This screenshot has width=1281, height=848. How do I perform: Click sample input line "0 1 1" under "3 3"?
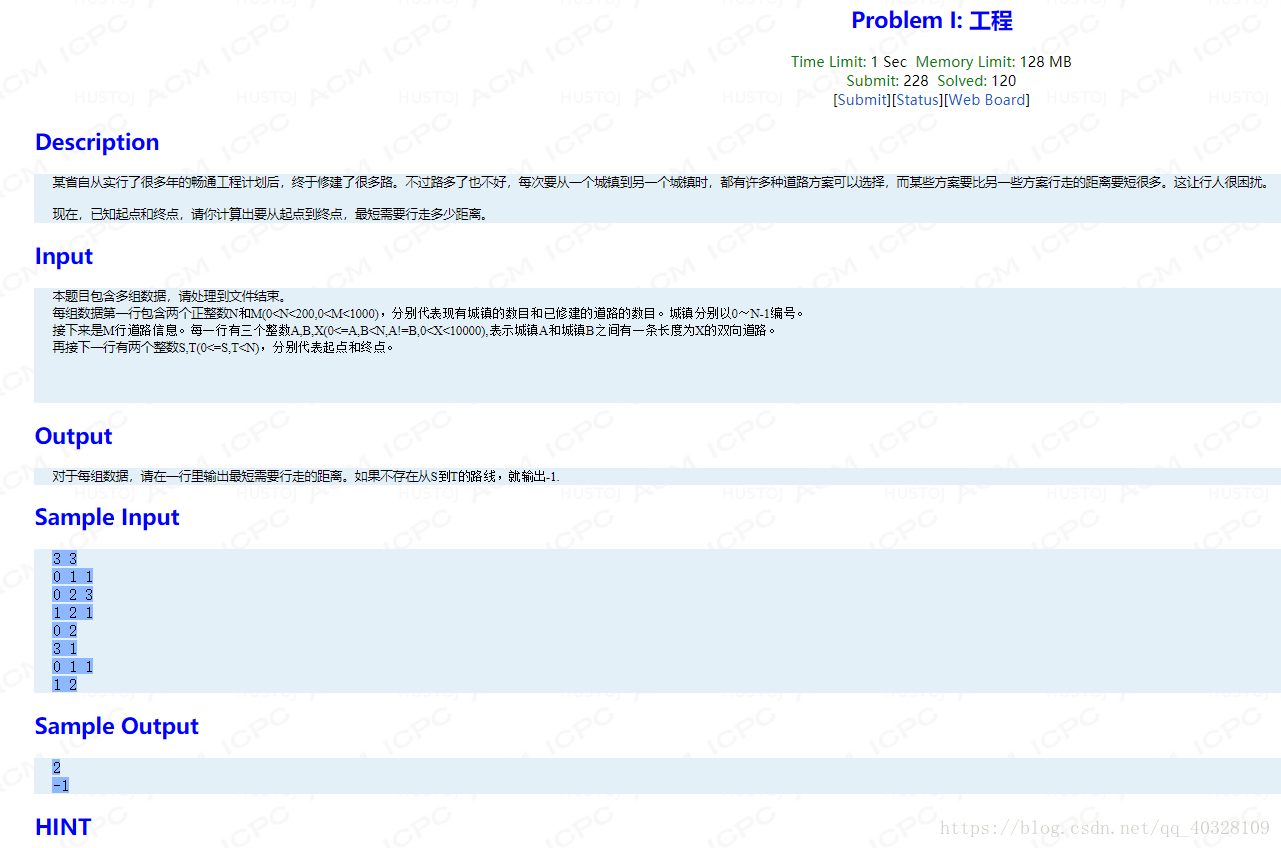(73, 577)
